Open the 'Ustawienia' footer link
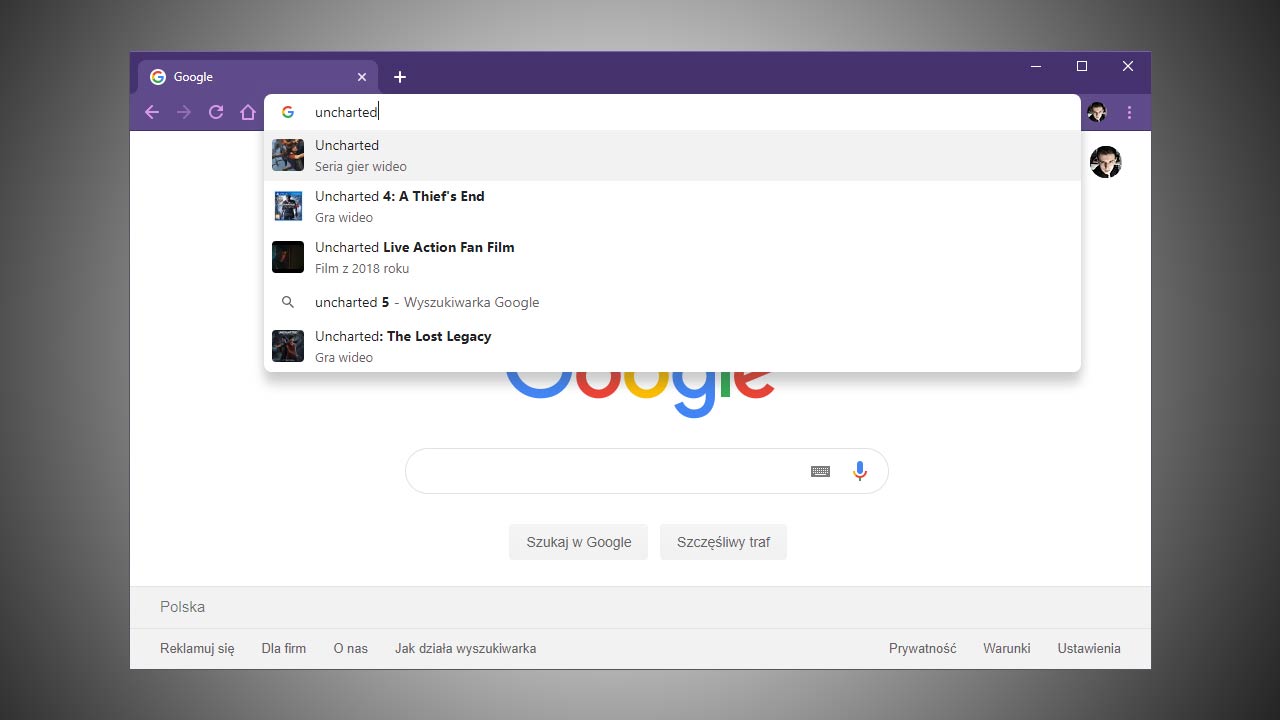1280x720 pixels. tap(1089, 648)
